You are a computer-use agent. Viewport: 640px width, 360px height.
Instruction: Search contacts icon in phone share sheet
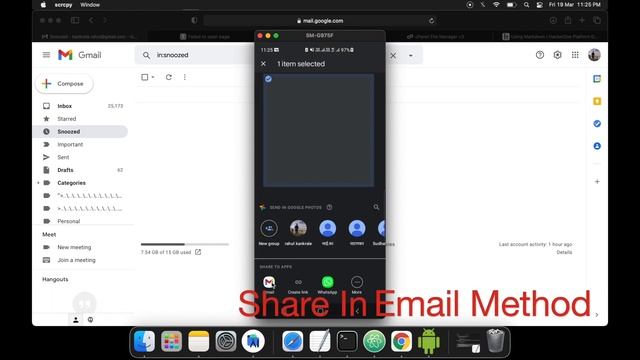(x=376, y=207)
